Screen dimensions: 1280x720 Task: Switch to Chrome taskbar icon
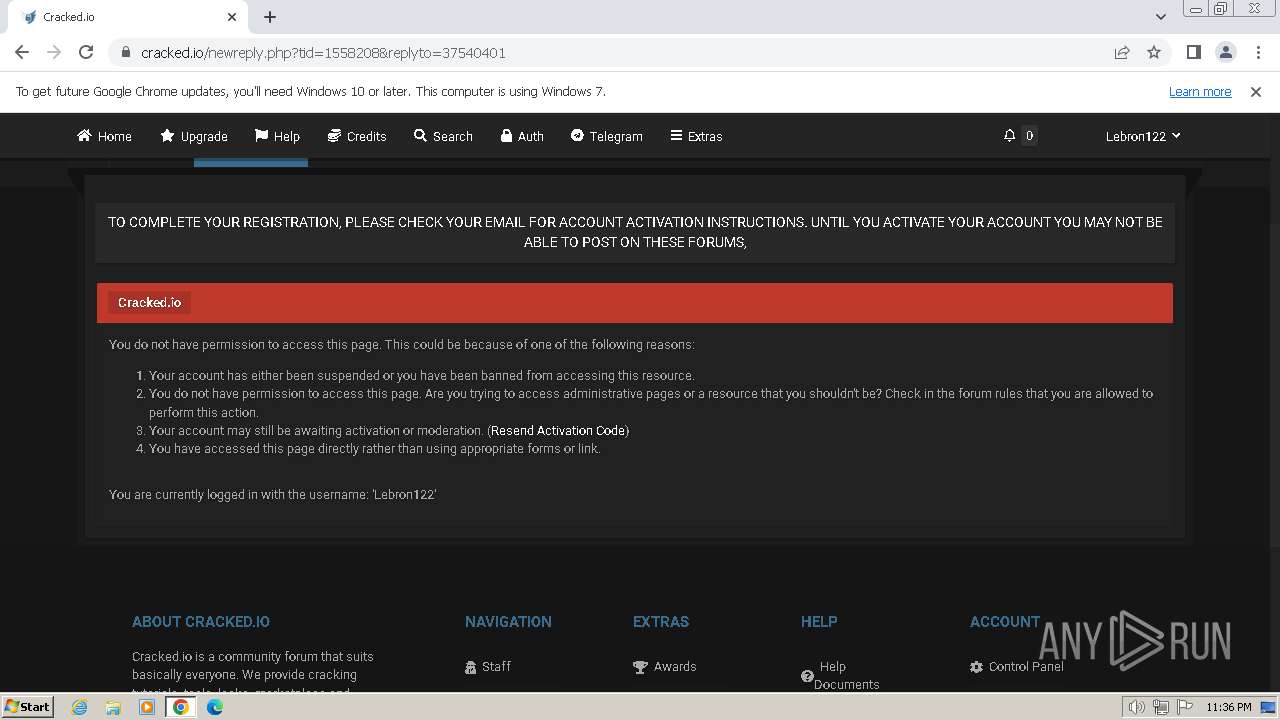pos(181,707)
